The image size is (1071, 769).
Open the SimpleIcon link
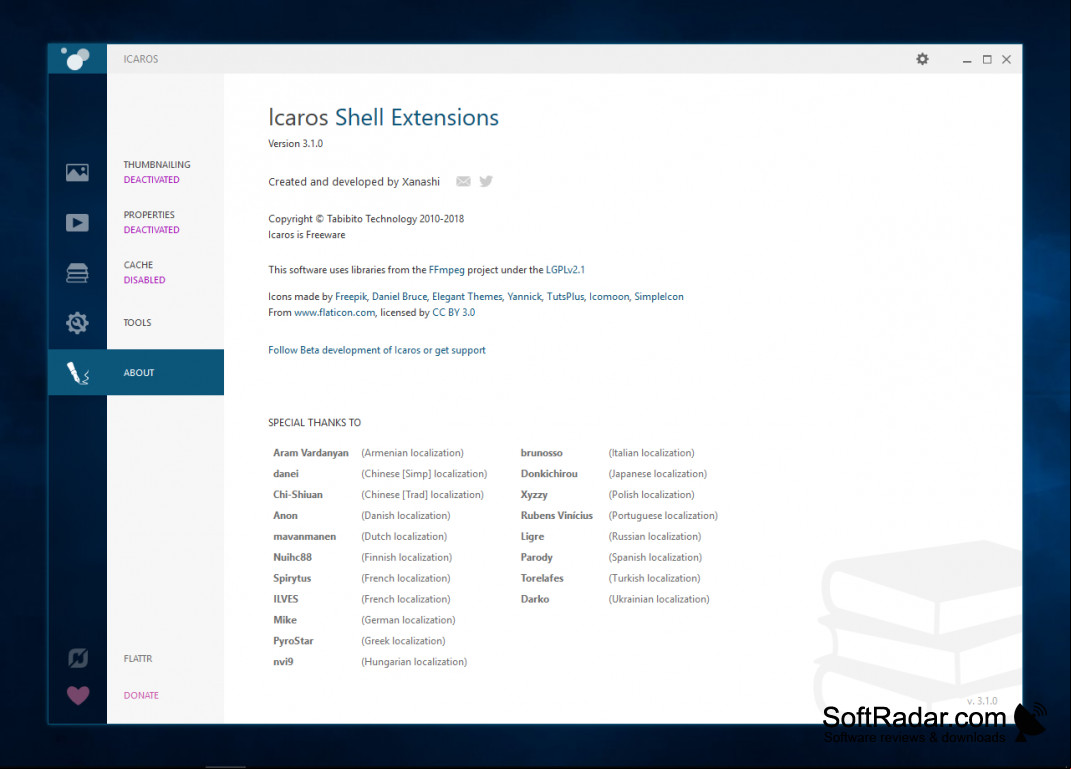tap(658, 296)
